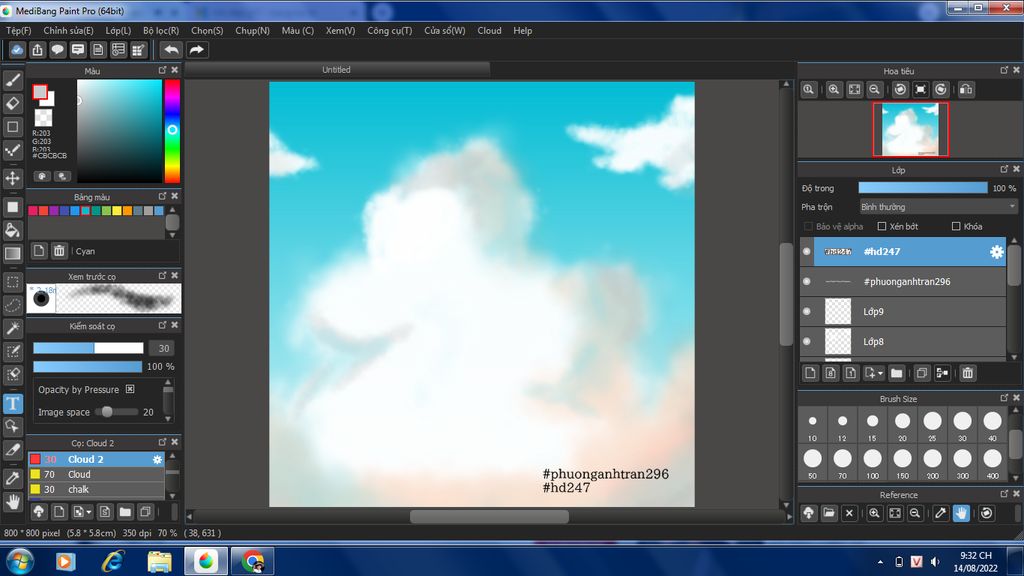Adjust the Độ trong opacity slider
Screen dimensions: 1024x576
point(923,188)
